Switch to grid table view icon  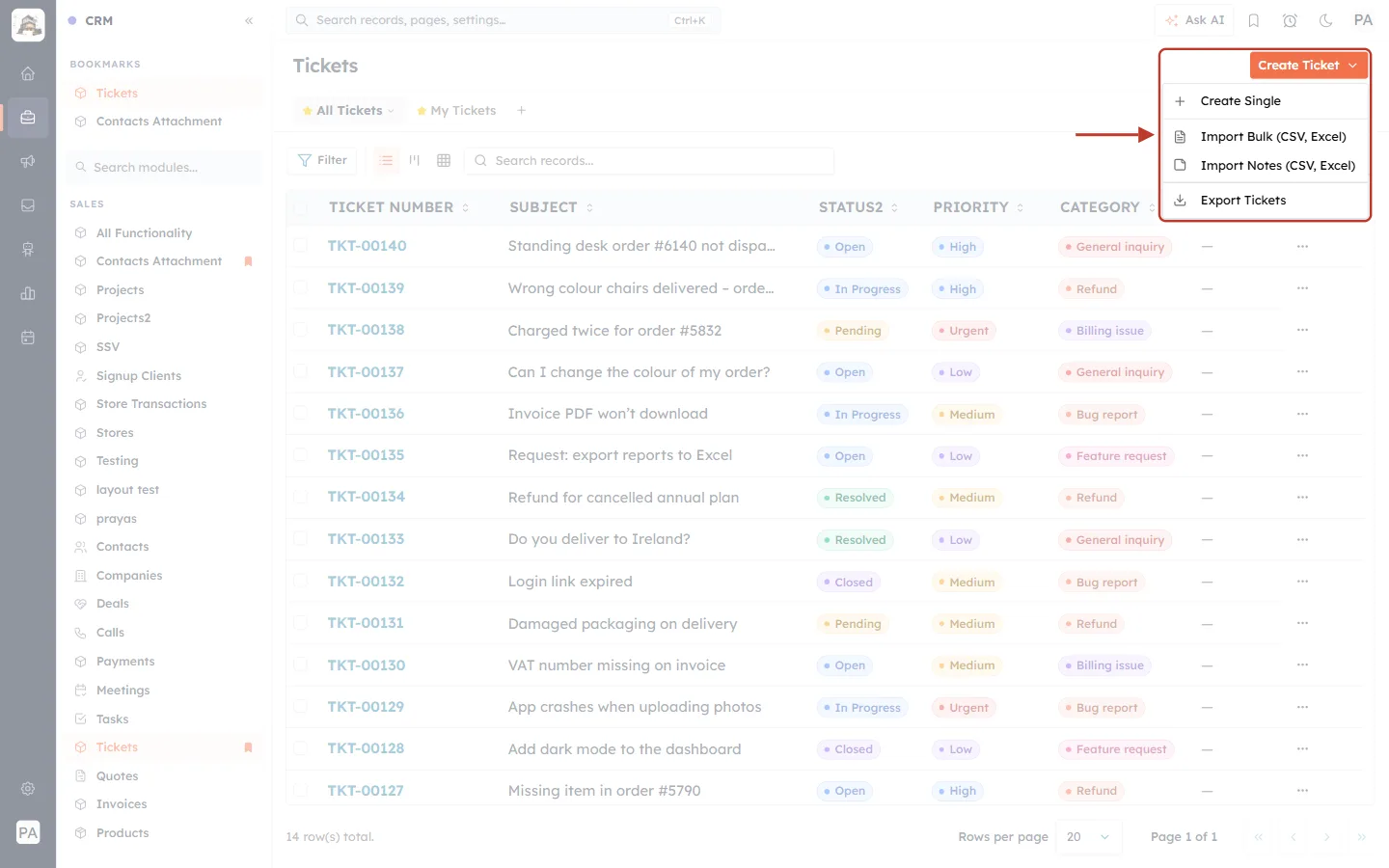pyautogui.click(x=444, y=160)
